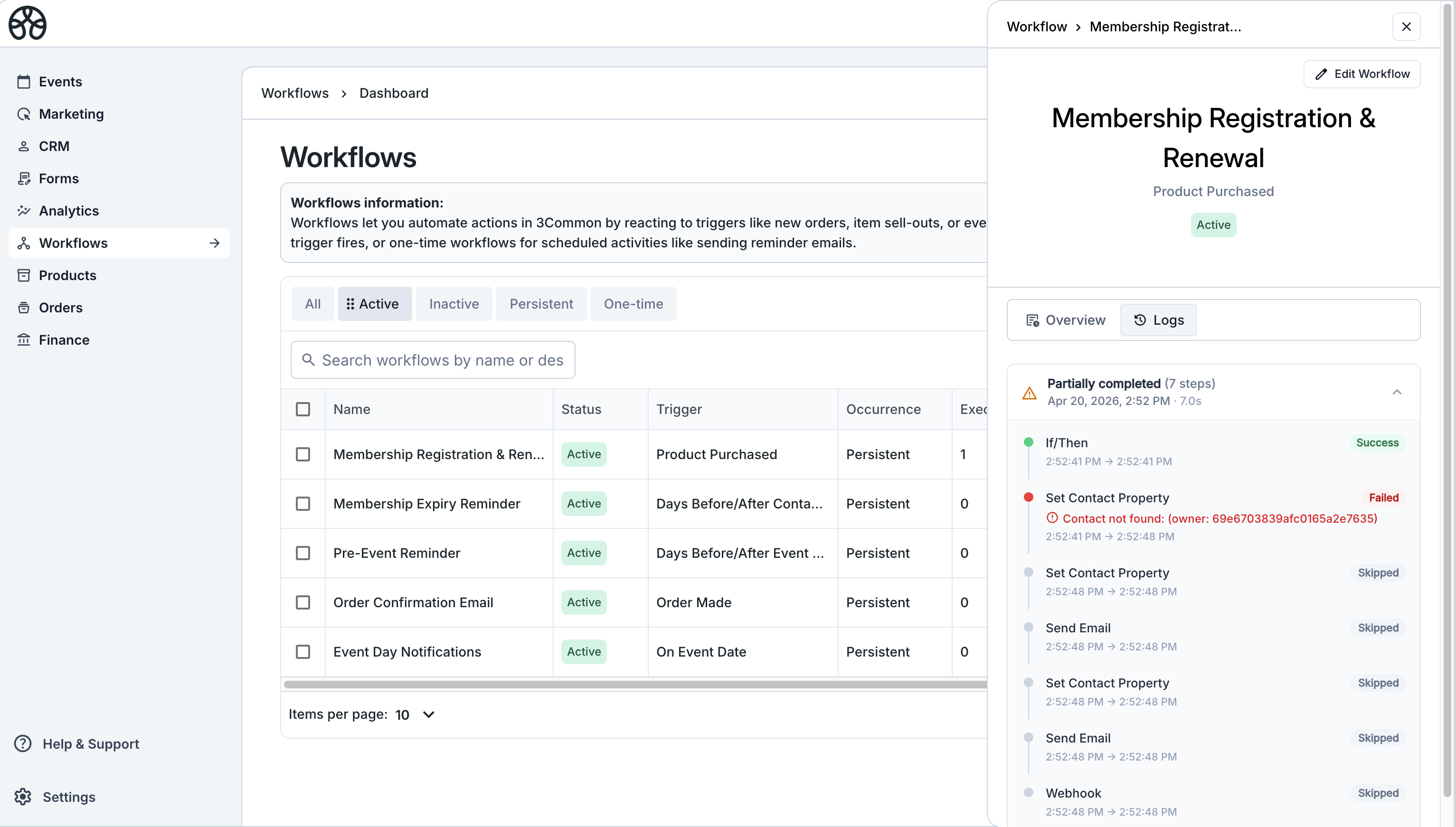
Task: Open Order Confirmation Email workflow
Action: coord(413,602)
